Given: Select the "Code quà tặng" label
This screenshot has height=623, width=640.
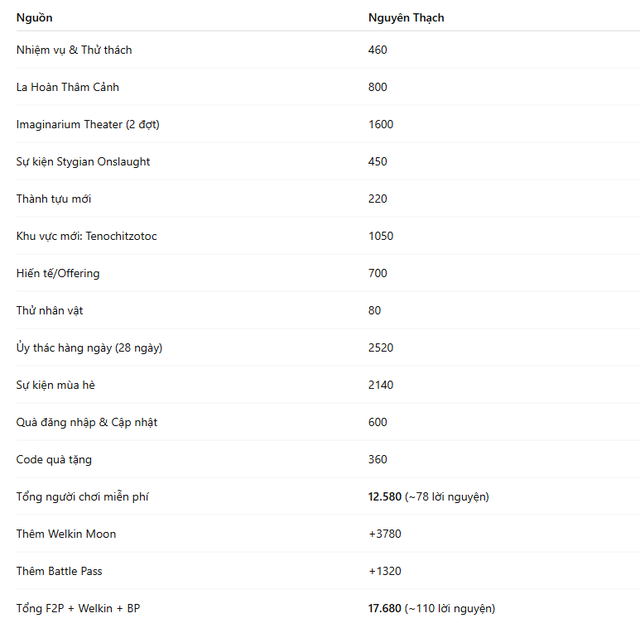Looking at the screenshot, I should point(54,459).
